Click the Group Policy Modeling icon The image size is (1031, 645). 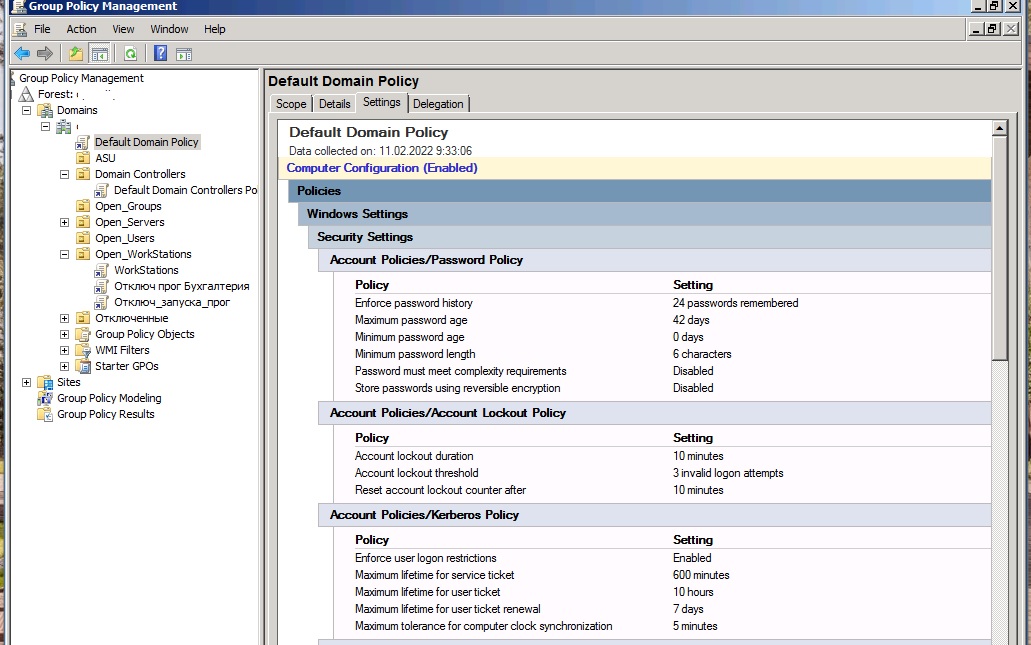click(45, 398)
